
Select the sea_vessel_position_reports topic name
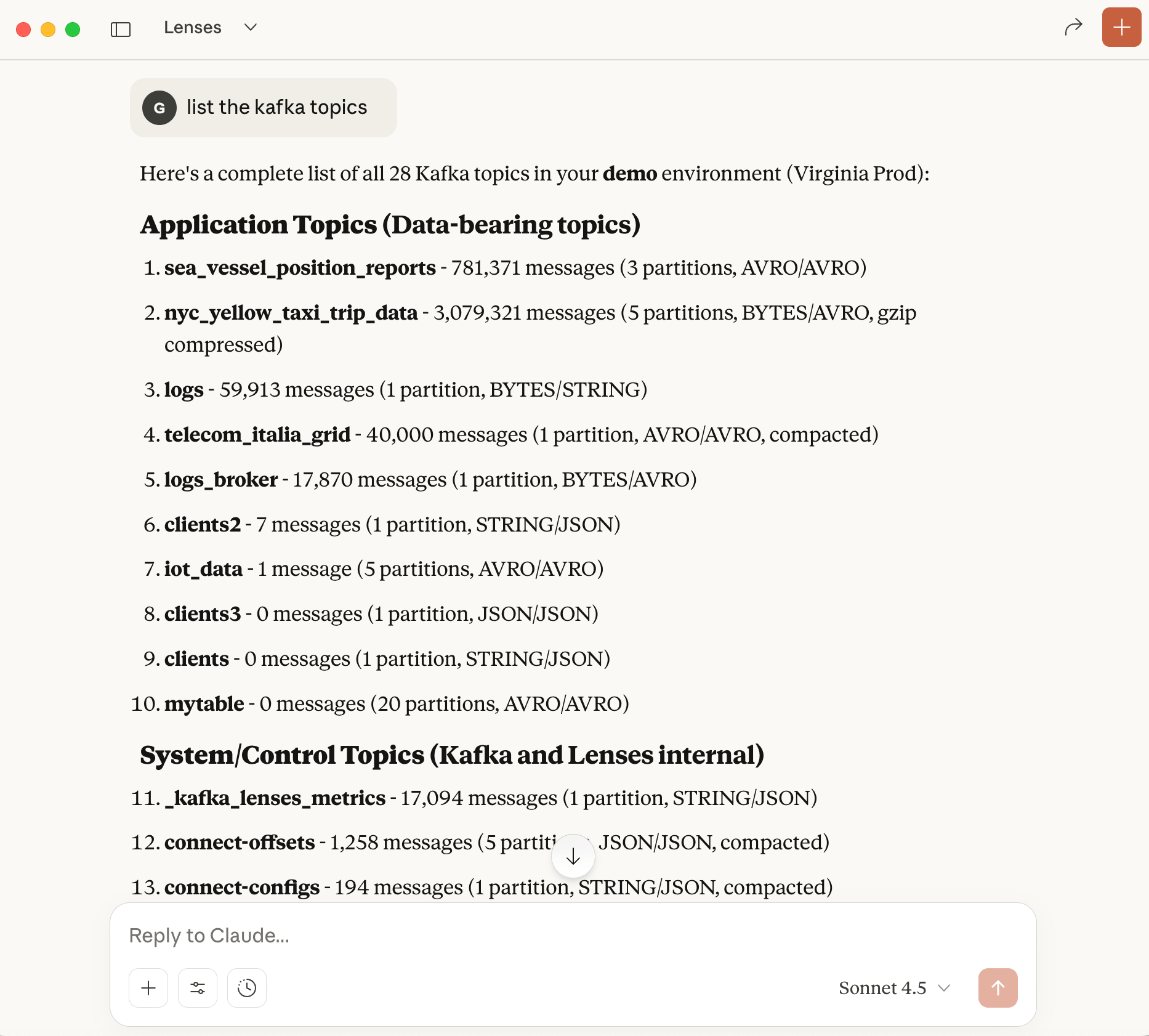point(300,268)
